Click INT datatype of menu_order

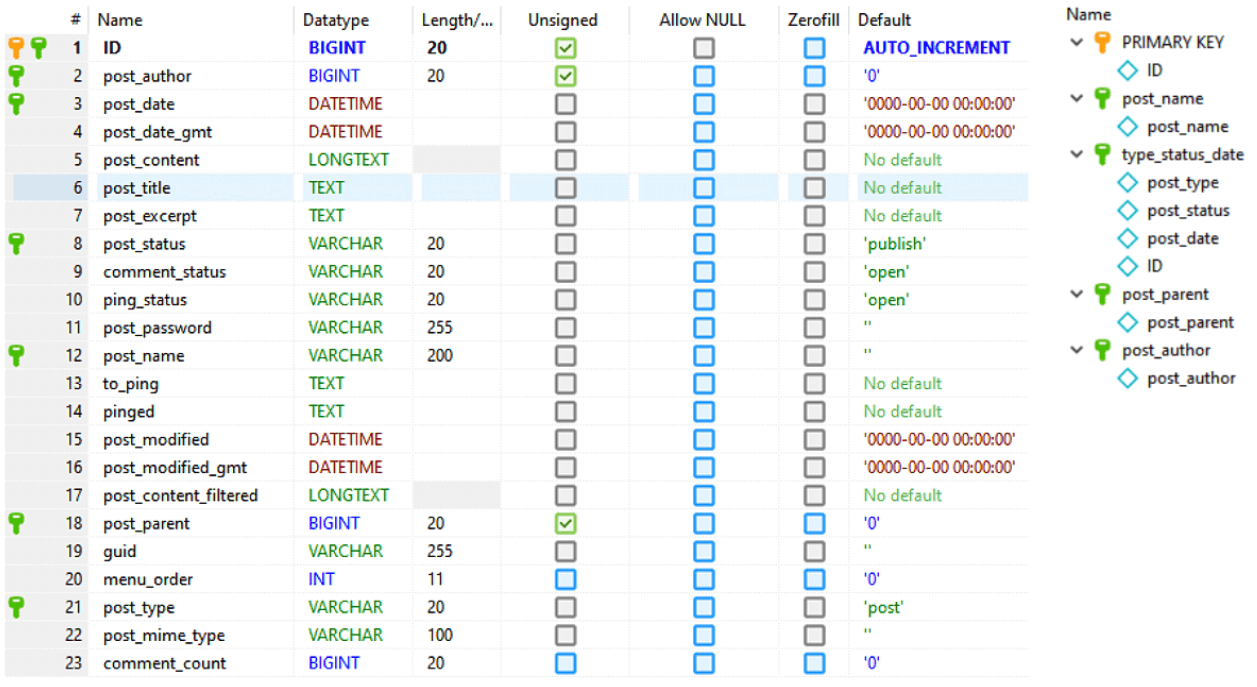[321, 579]
